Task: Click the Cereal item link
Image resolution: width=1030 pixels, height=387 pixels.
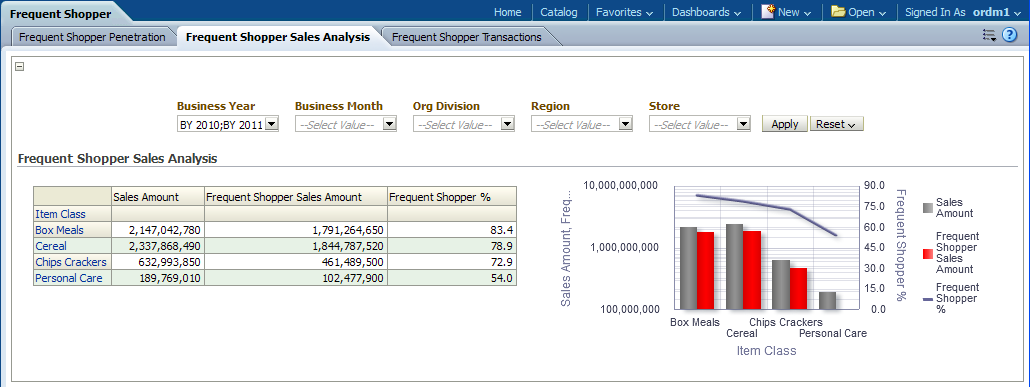Action: point(51,246)
